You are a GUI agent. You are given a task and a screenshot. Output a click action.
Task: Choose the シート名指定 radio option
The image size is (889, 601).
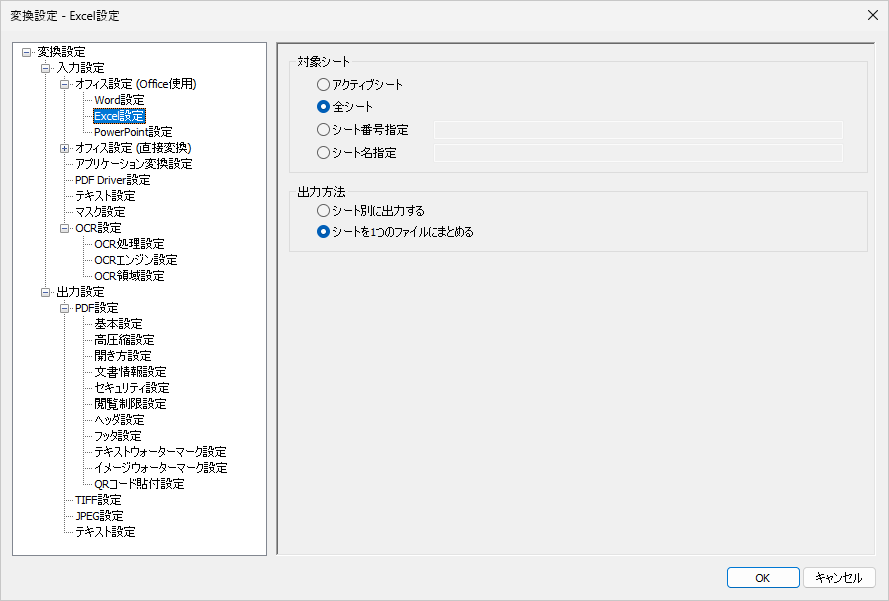[x=323, y=153]
